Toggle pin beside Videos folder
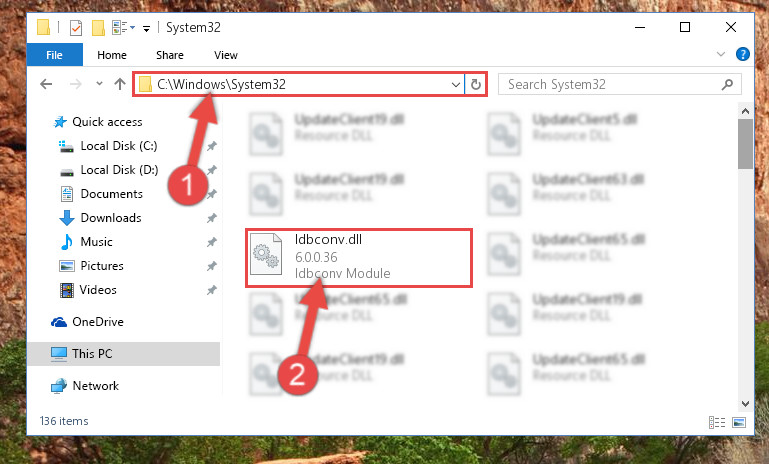This screenshot has width=769, height=464. [x=211, y=290]
